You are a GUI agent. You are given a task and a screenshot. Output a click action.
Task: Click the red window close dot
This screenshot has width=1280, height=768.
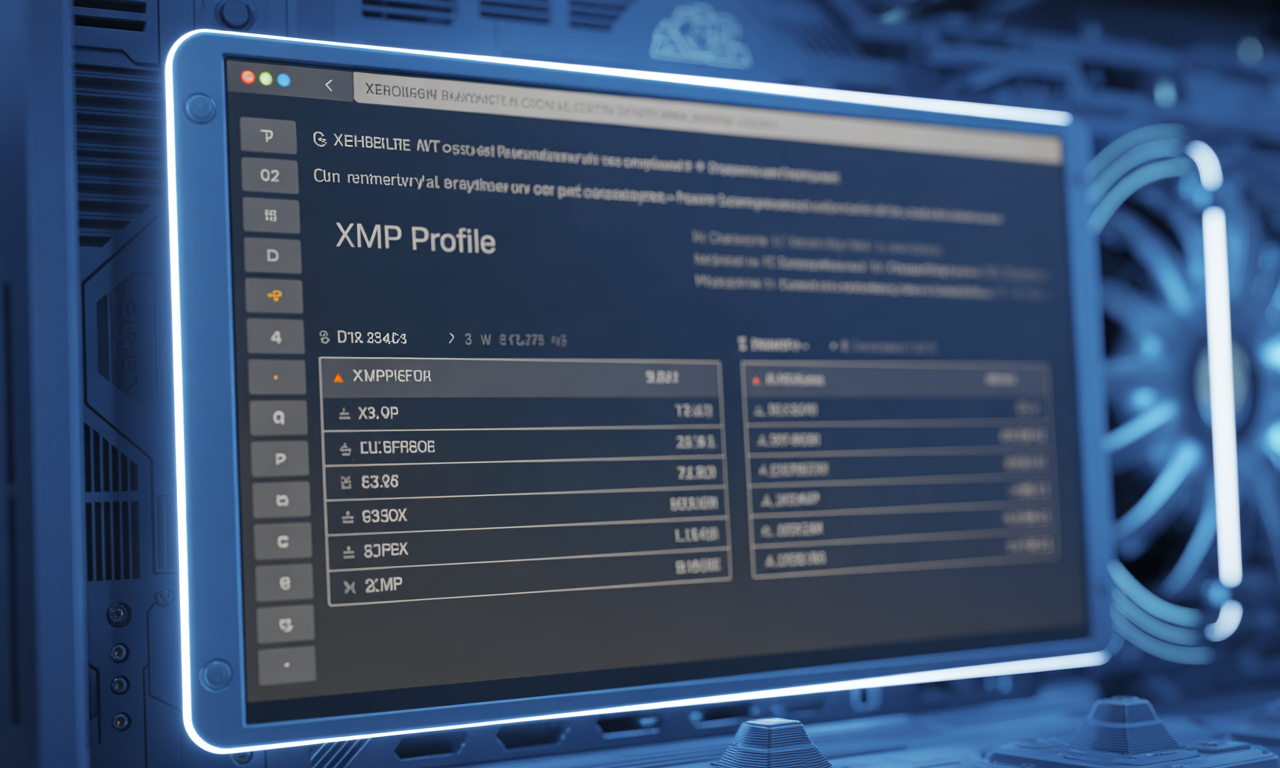click(x=248, y=77)
